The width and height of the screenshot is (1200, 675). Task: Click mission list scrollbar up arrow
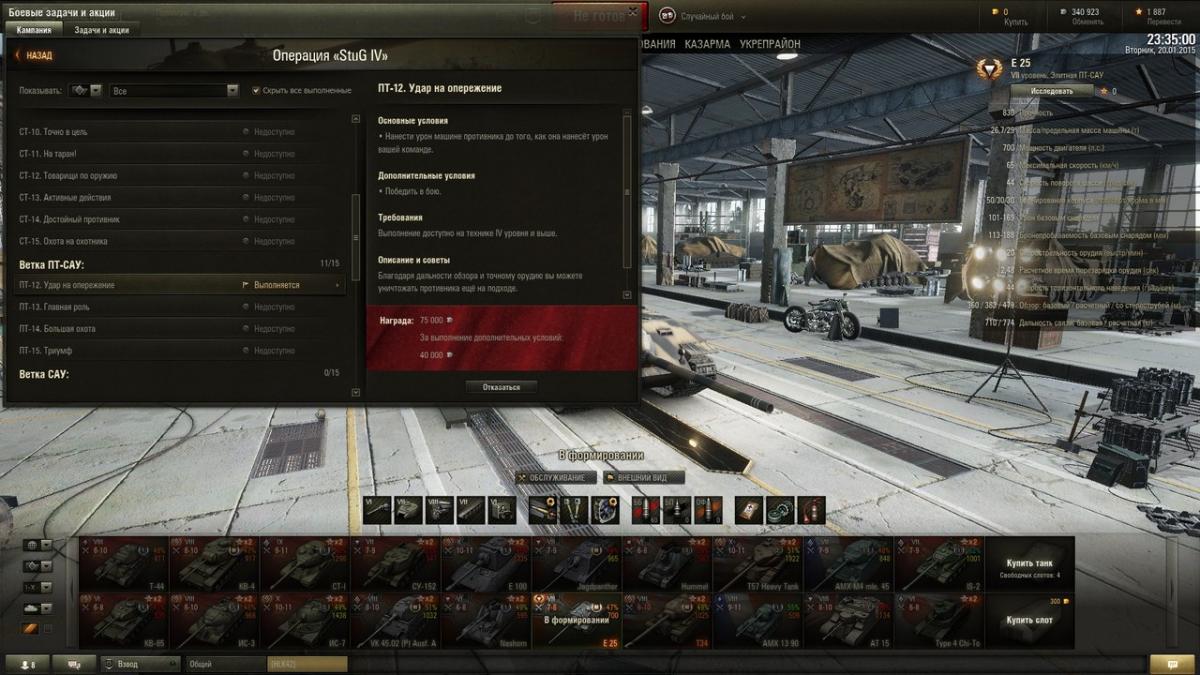[356, 119]
